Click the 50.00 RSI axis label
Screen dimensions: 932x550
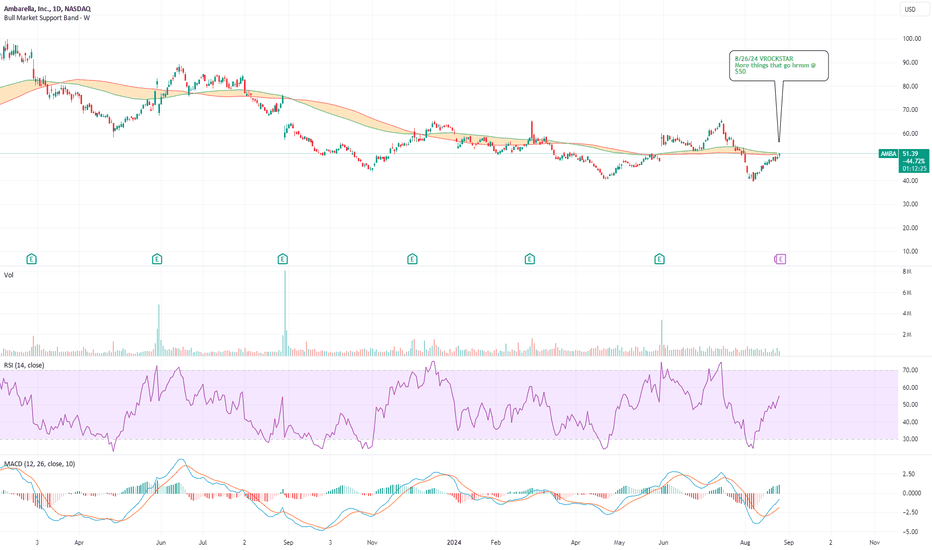coord(910,405)
